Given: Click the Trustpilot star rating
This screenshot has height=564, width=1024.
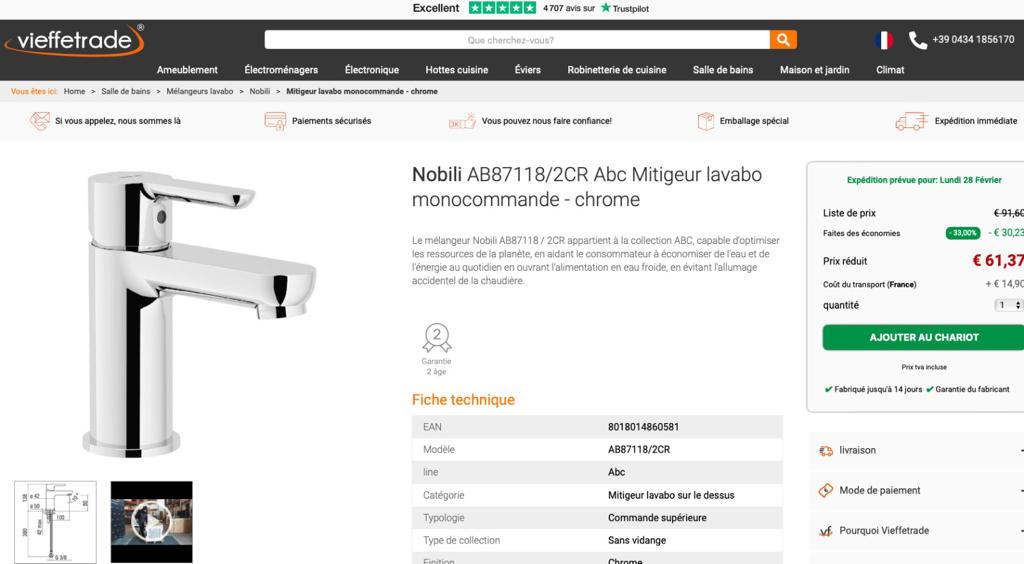Looking at the screenshot, I should [x=502, y=8].
